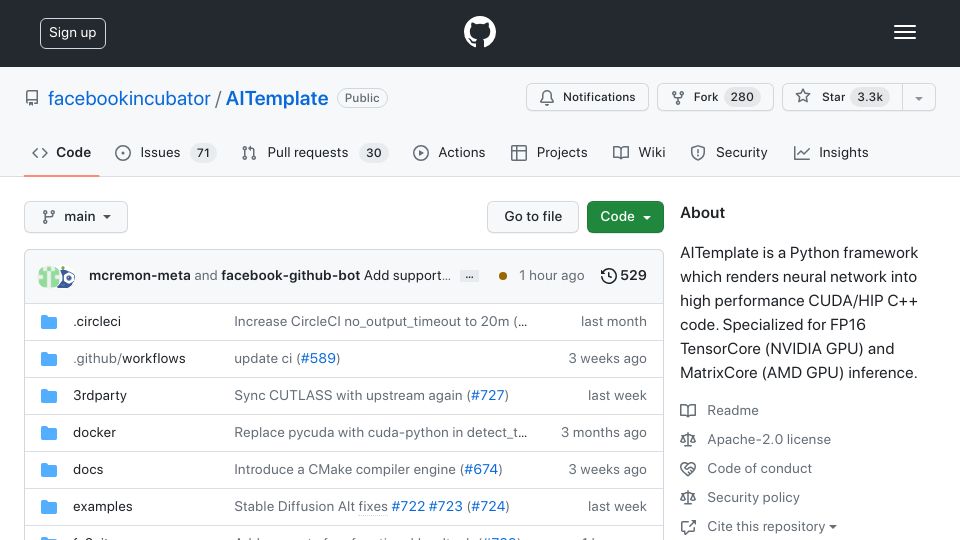Click the star icon to star AITemplate
The width and height of the screenshot is (960, 540).
point(803,96)
